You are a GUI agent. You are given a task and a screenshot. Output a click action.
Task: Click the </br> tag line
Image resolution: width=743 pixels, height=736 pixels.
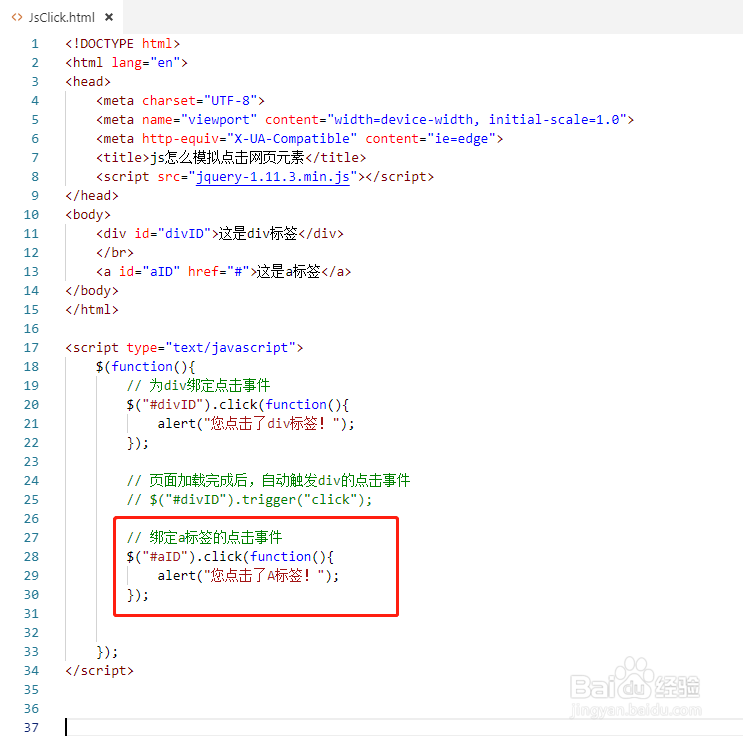click(115, 253)
